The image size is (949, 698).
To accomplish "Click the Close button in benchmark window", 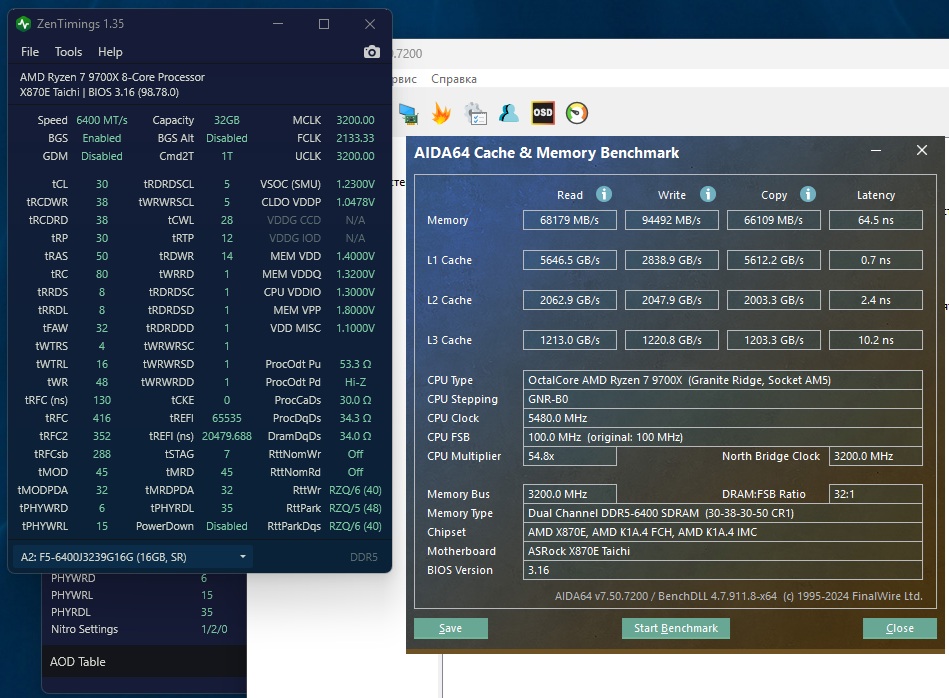I will pos(899,628).
